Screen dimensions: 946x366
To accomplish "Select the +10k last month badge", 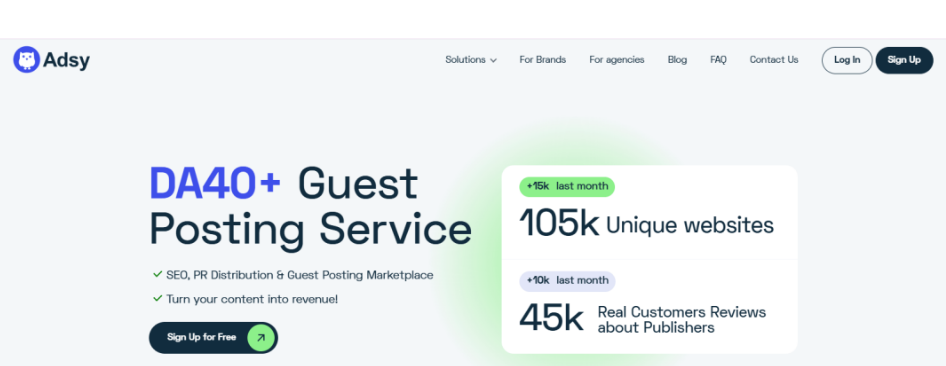I will coord(567,280).
